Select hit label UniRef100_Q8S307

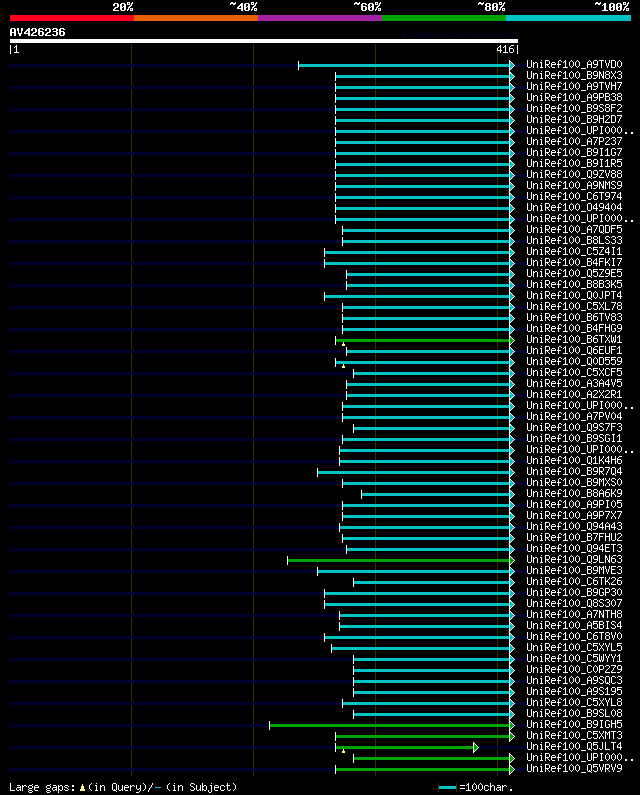[x=574, y=603]
